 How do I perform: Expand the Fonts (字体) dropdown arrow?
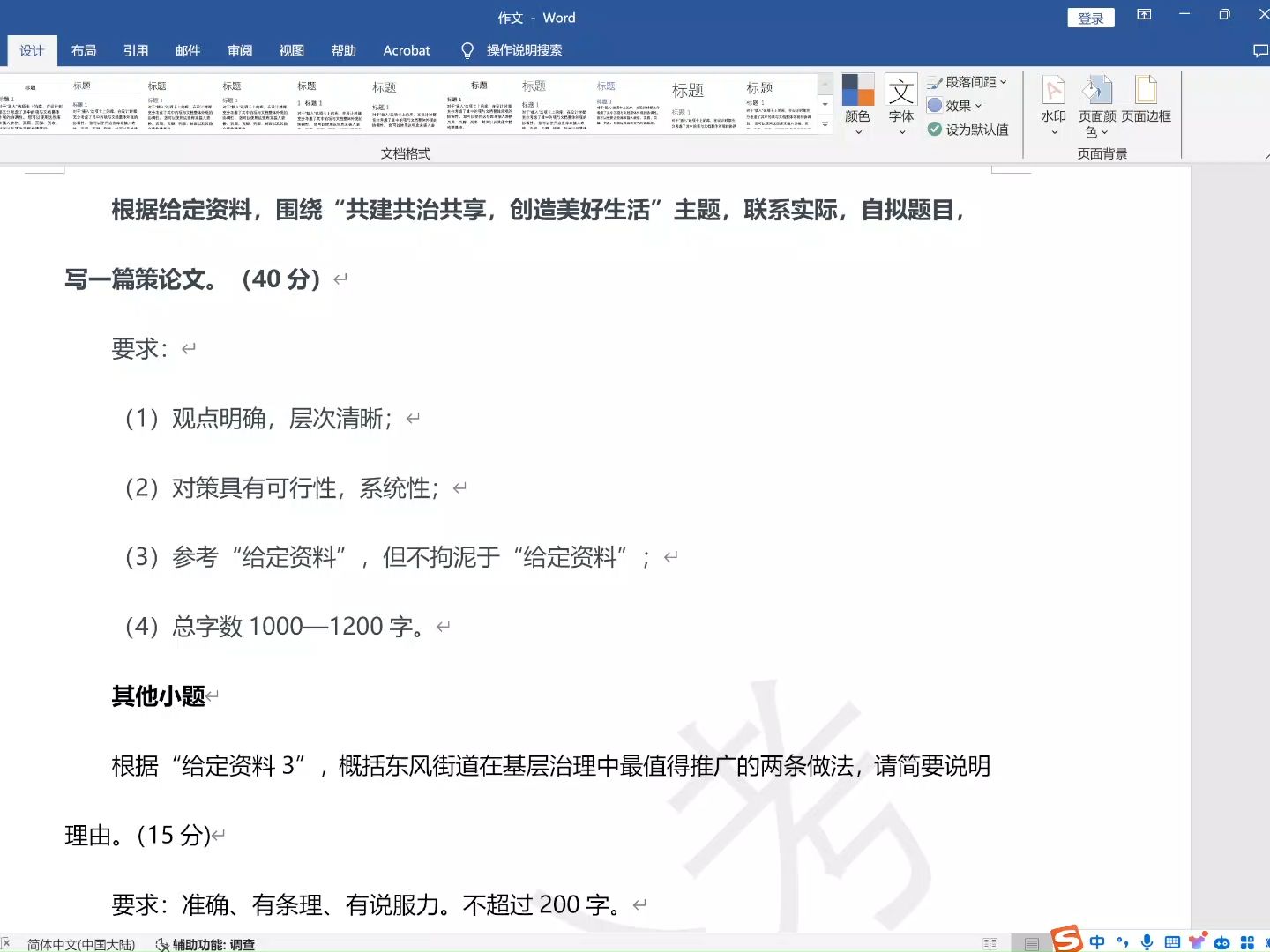pos(901,132)
